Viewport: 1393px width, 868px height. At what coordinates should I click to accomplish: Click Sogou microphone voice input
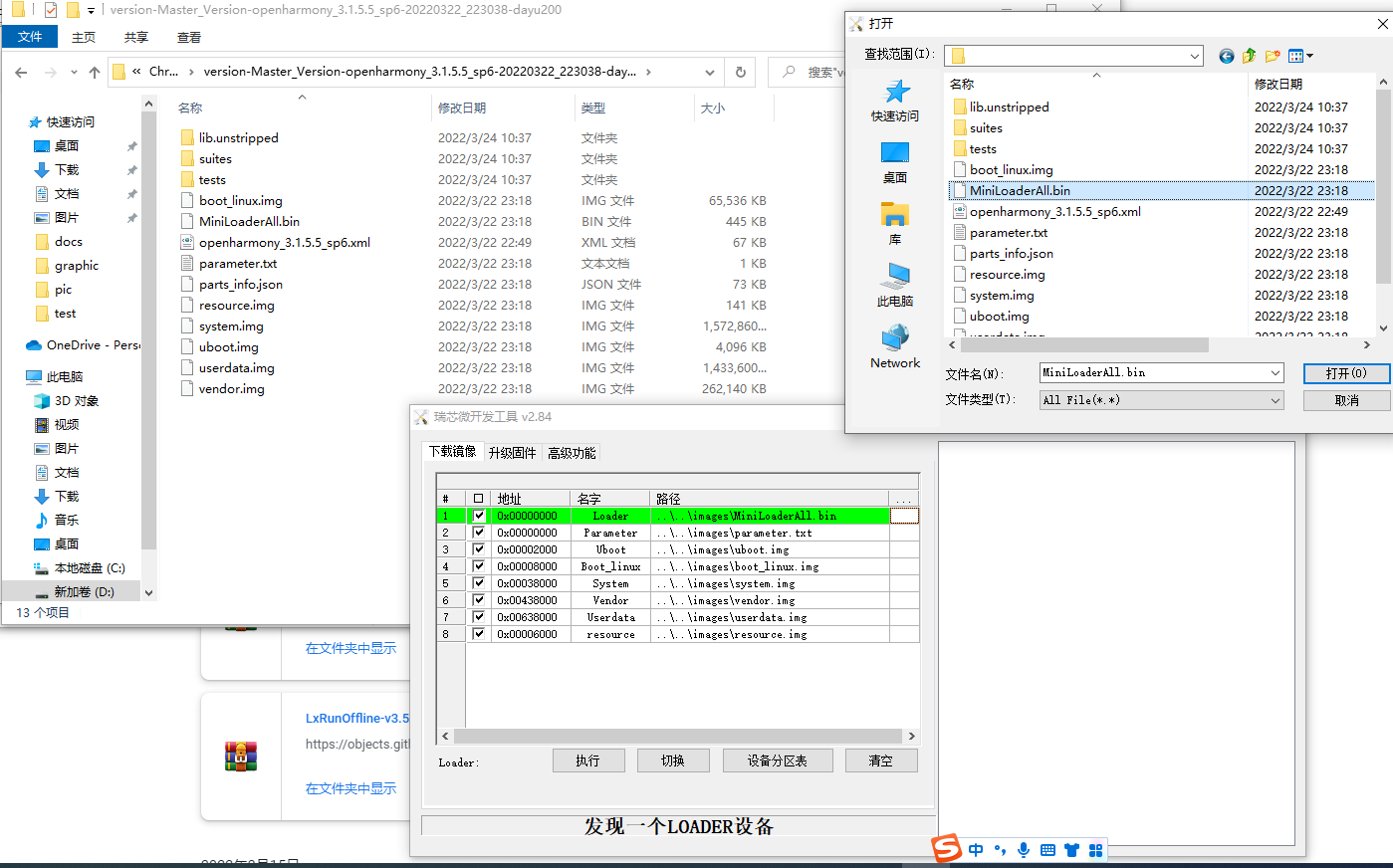1024,850
